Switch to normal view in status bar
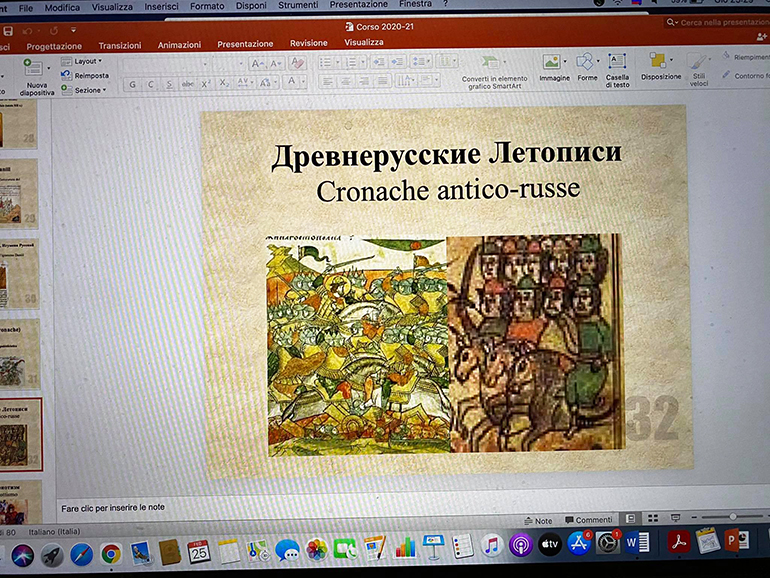This screenshot has height=578, width=770. pyautogui.click(x=631, y=519)
